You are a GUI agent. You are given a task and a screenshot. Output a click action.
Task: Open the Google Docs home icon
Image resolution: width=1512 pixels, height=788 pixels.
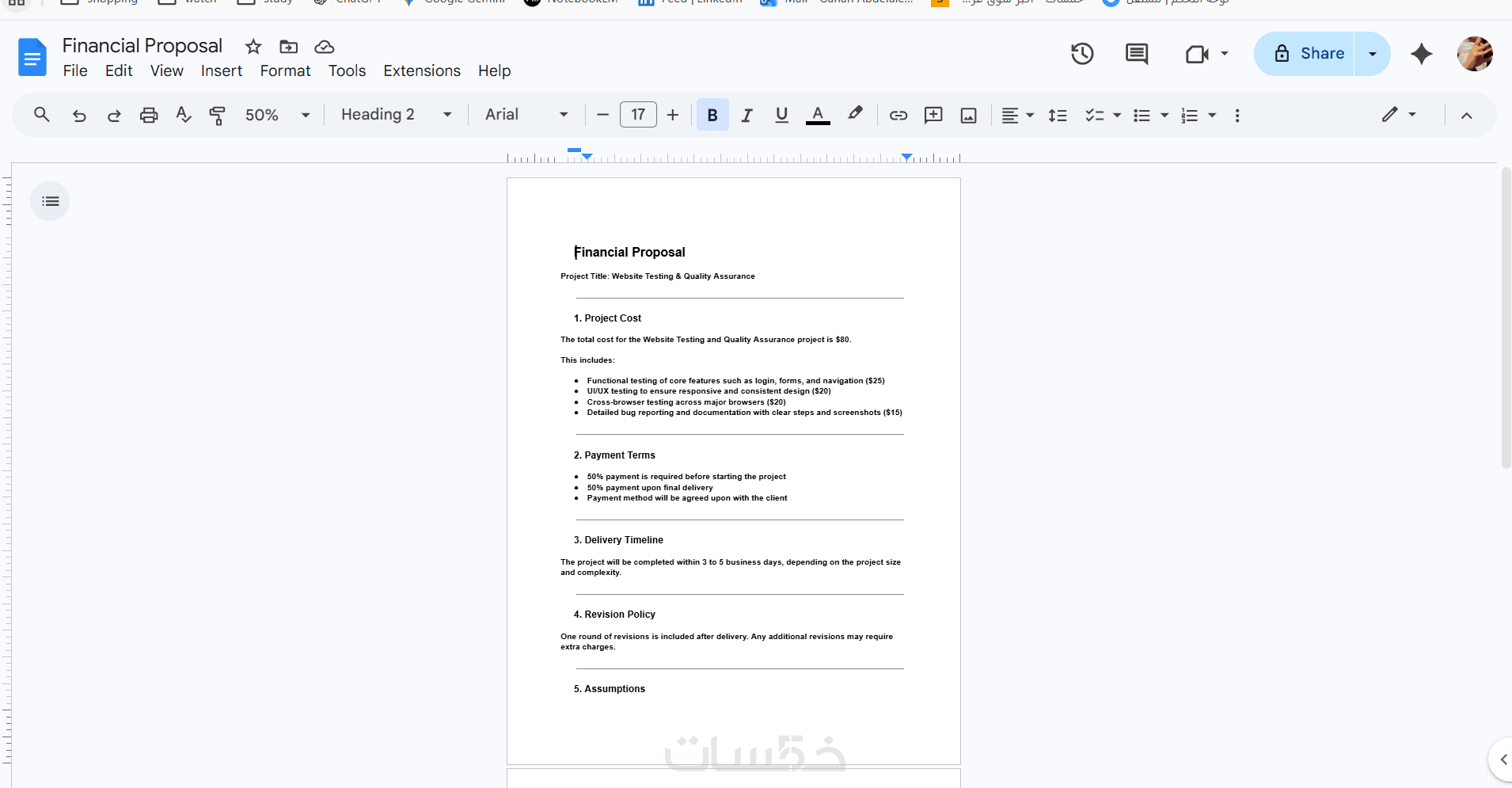[32, 57]
